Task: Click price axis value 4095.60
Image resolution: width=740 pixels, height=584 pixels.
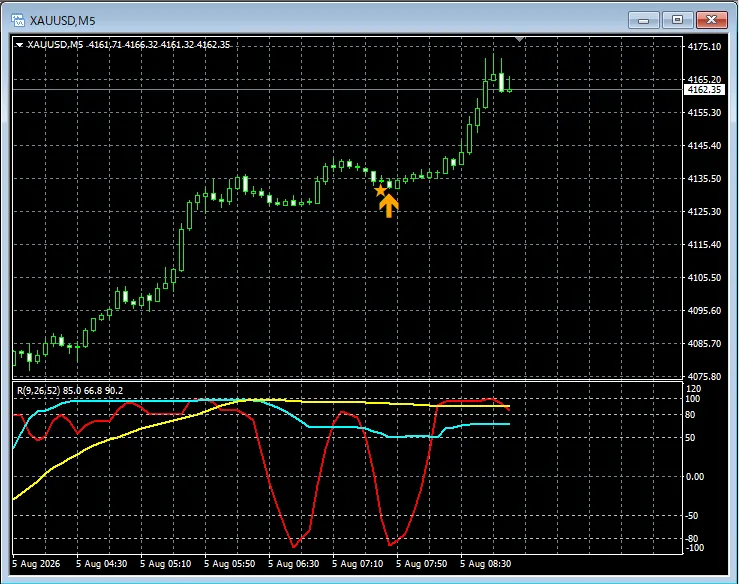Action: (704, 311)
